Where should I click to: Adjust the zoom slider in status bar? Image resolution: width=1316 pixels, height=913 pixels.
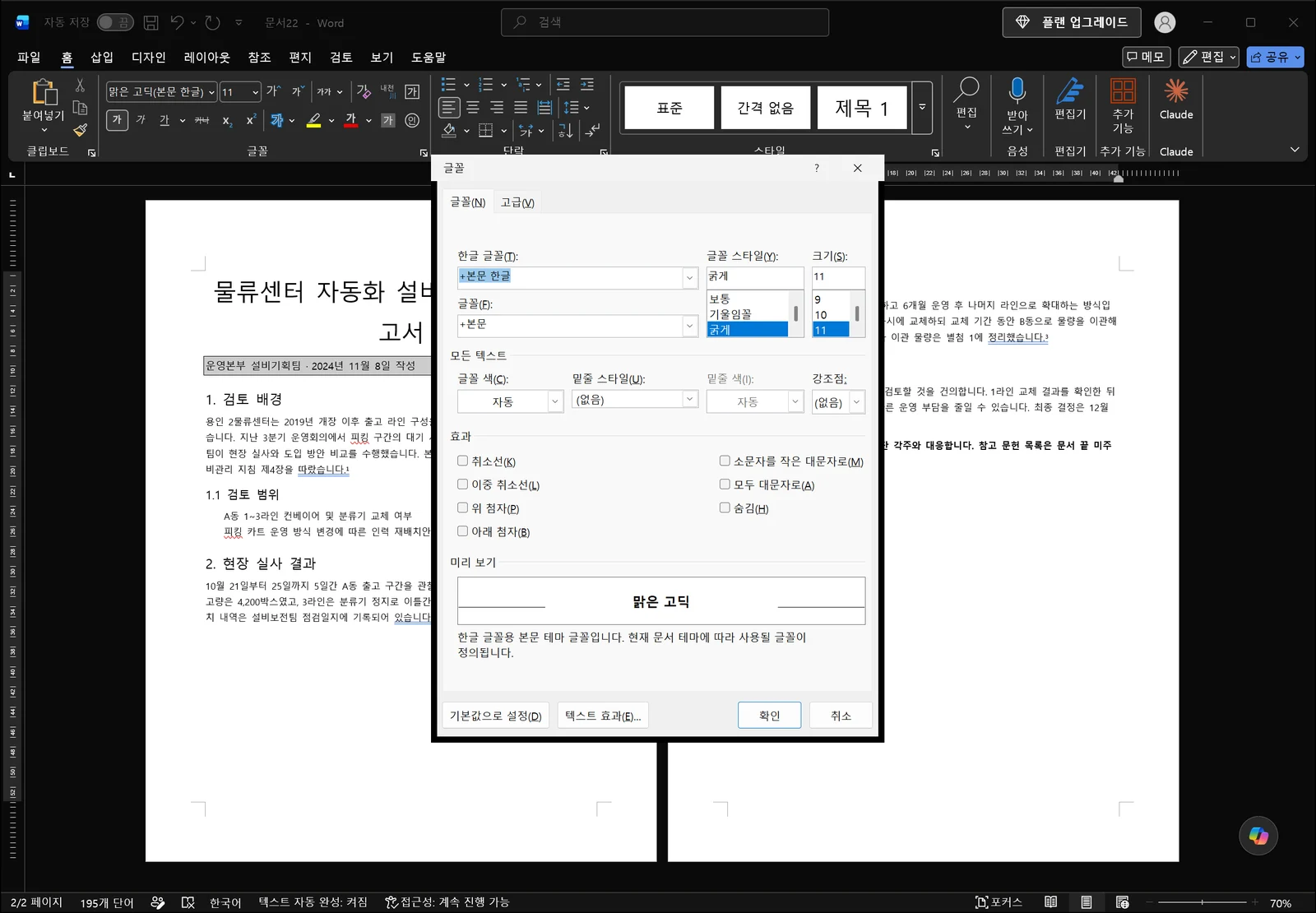point(1202,902)
